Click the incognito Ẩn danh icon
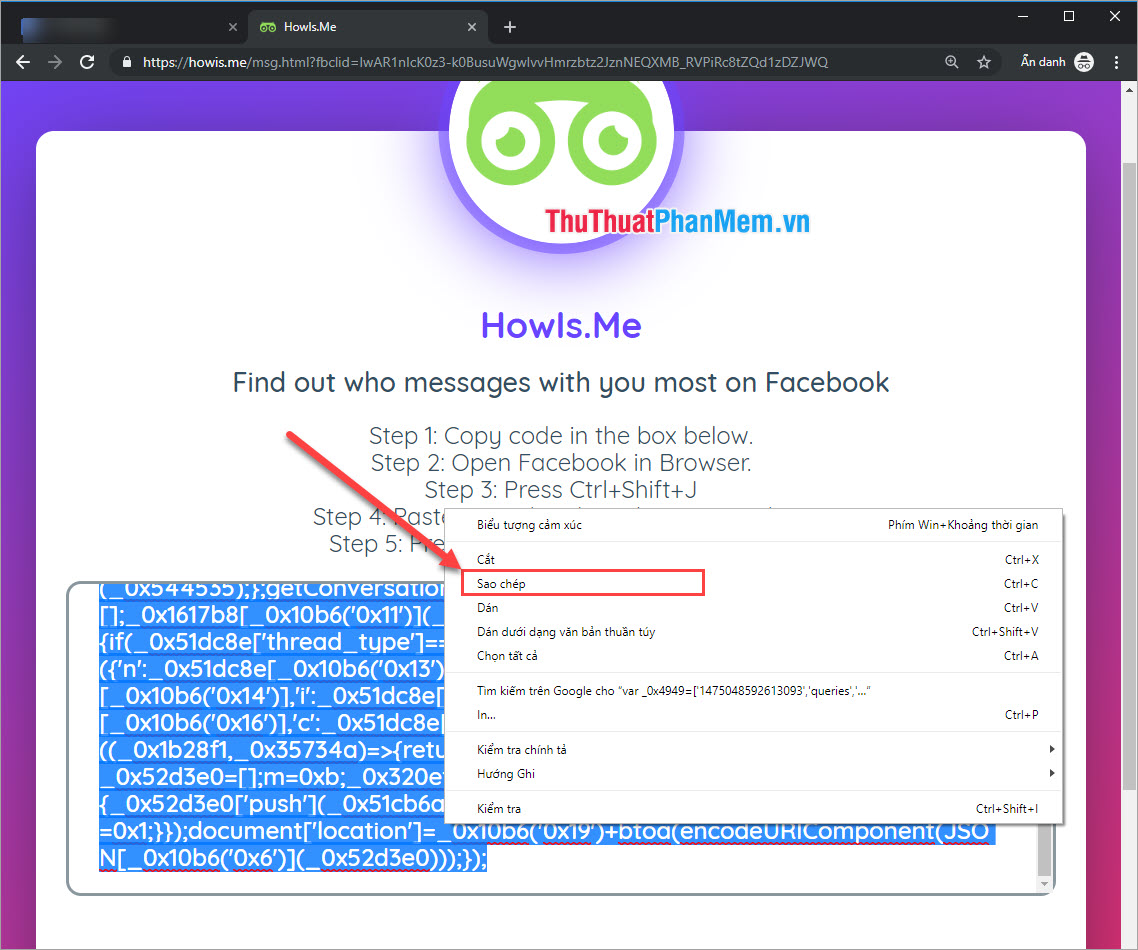Screen dimensions: 1138x950 click(x=1084, y=62)
